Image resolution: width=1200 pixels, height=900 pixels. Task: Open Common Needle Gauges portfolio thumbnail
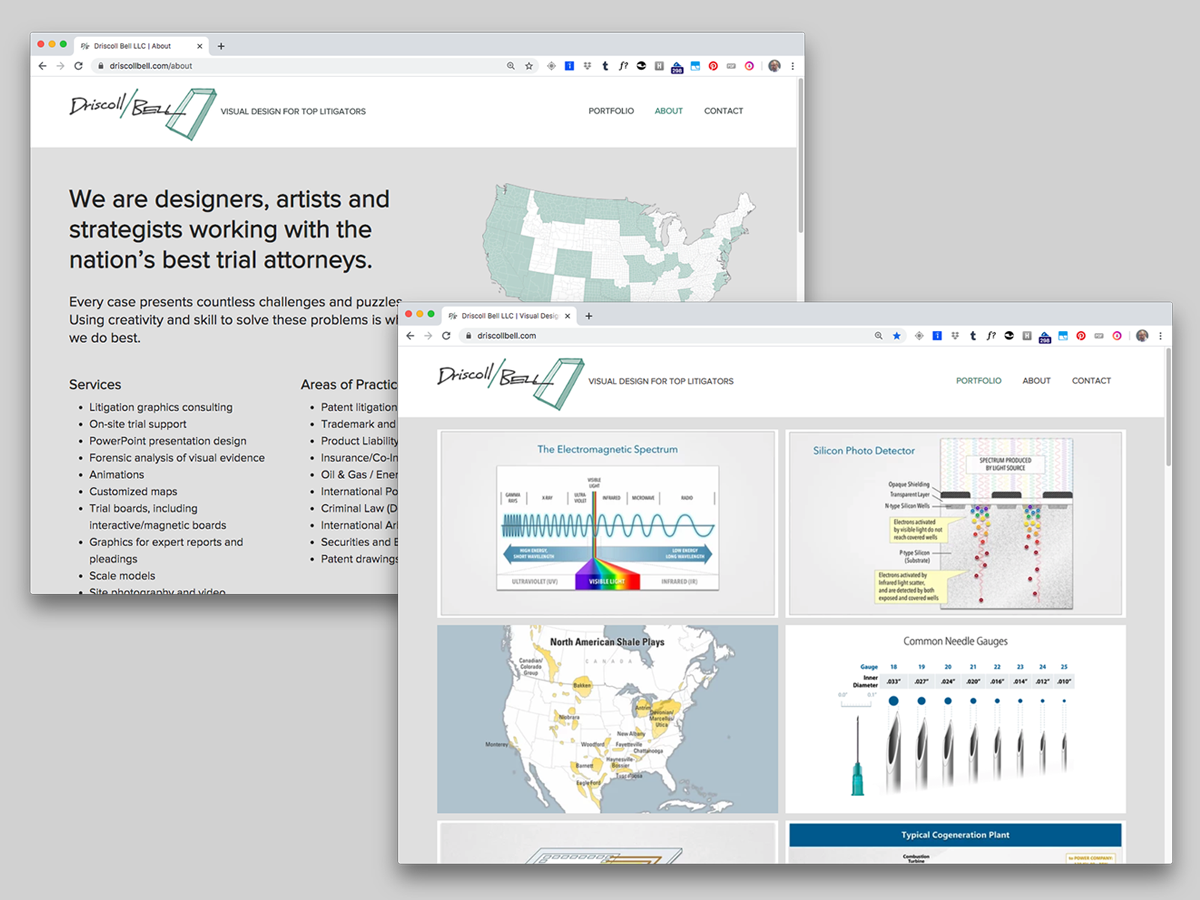[x=955, y=719]
